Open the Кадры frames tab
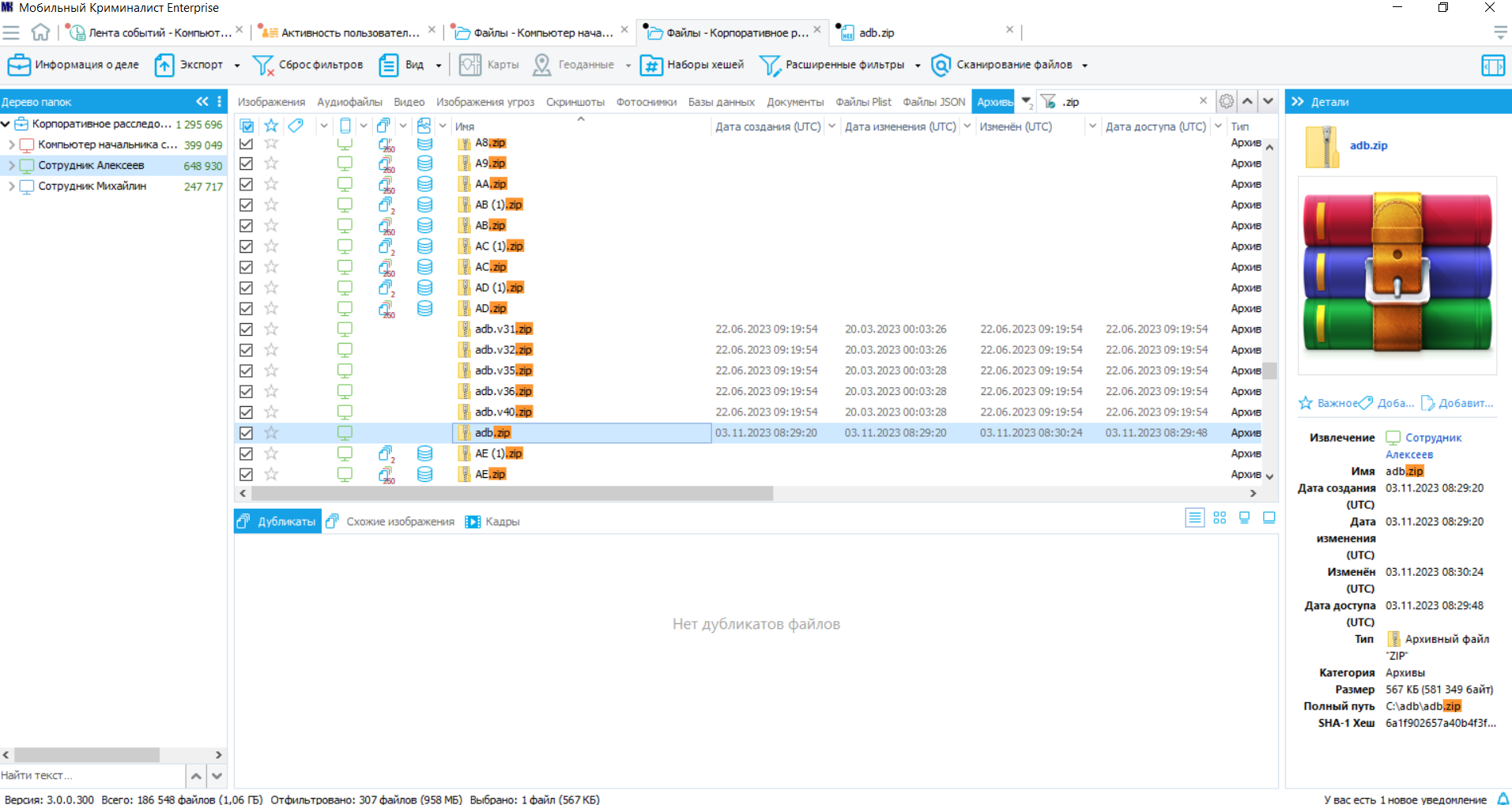 pyautogui.click(x=492, y=521)
